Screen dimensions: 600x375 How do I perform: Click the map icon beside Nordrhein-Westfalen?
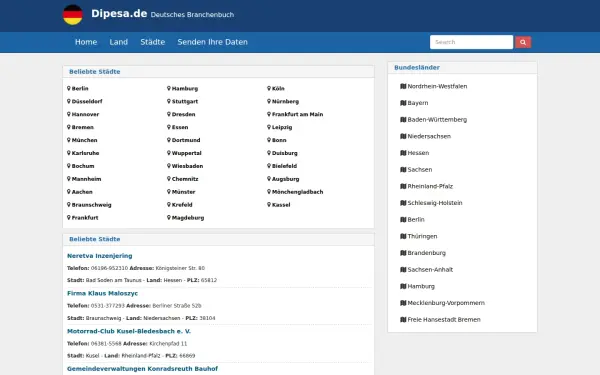tap(403, 86)
